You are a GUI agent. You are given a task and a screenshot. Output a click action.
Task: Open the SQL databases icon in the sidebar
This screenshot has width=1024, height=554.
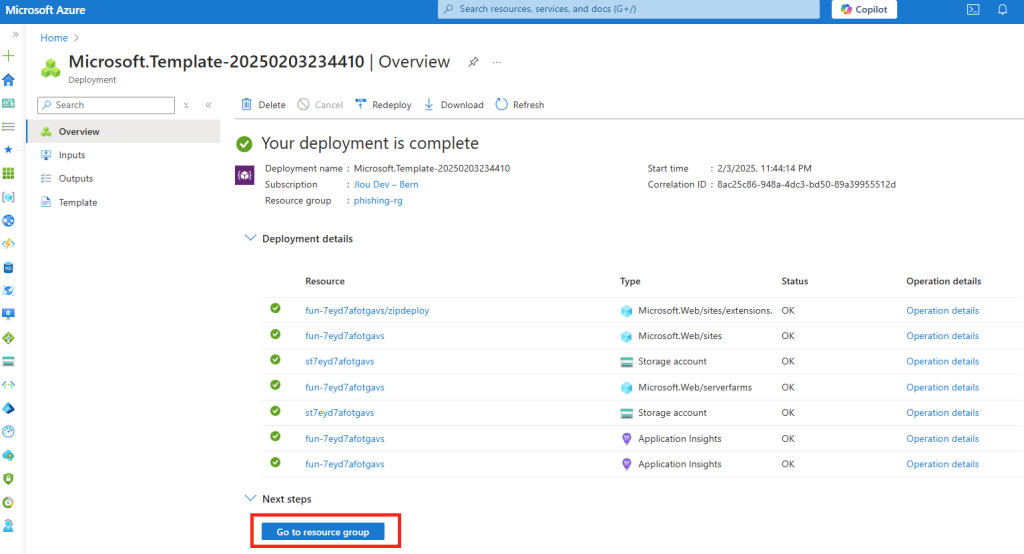[8, 267]
